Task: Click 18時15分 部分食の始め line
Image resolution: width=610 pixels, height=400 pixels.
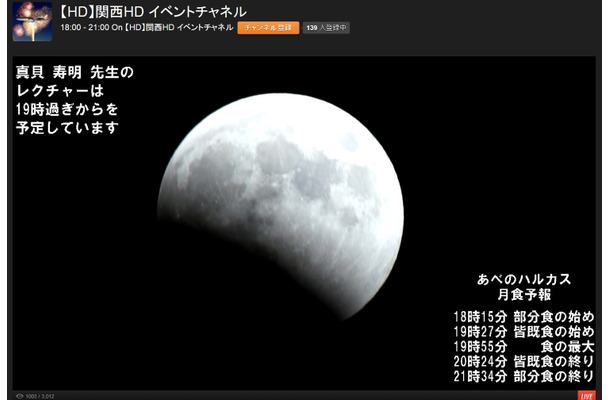Action: (524, 317)
